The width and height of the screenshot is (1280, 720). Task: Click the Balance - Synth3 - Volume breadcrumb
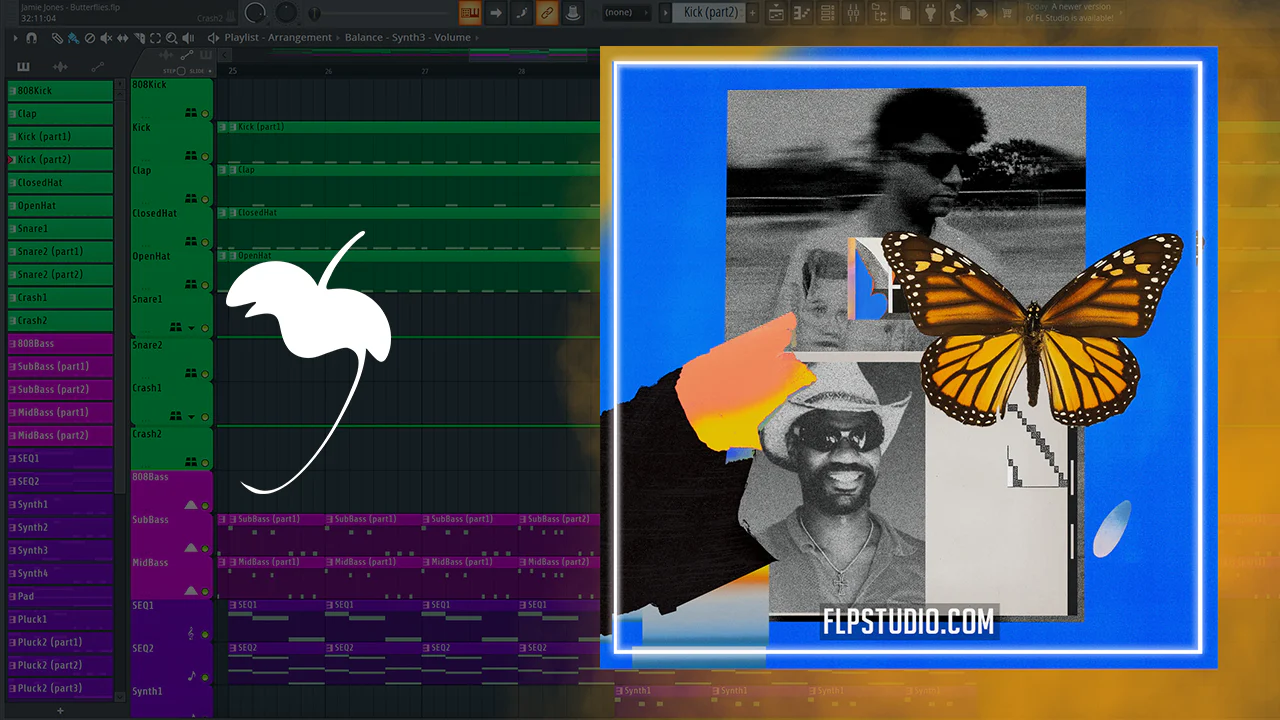click(407, 38)
